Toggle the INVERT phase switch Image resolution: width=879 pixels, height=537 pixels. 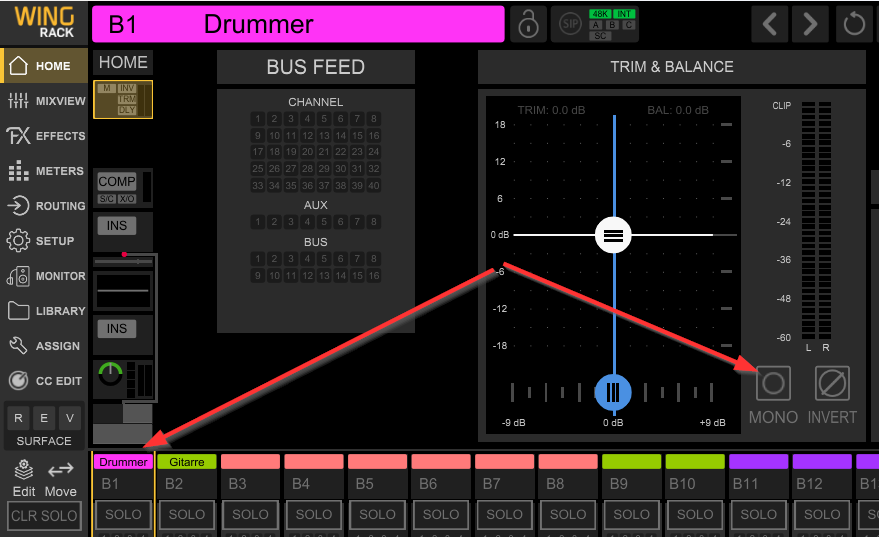832,383
